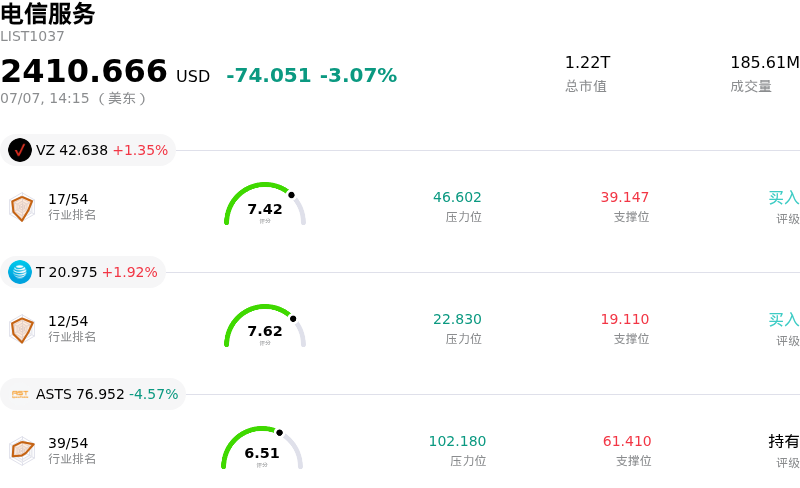Viewport: 800px width, 488px height.
Task: Click the Verizon logo icon
Action: click(20, 150)
